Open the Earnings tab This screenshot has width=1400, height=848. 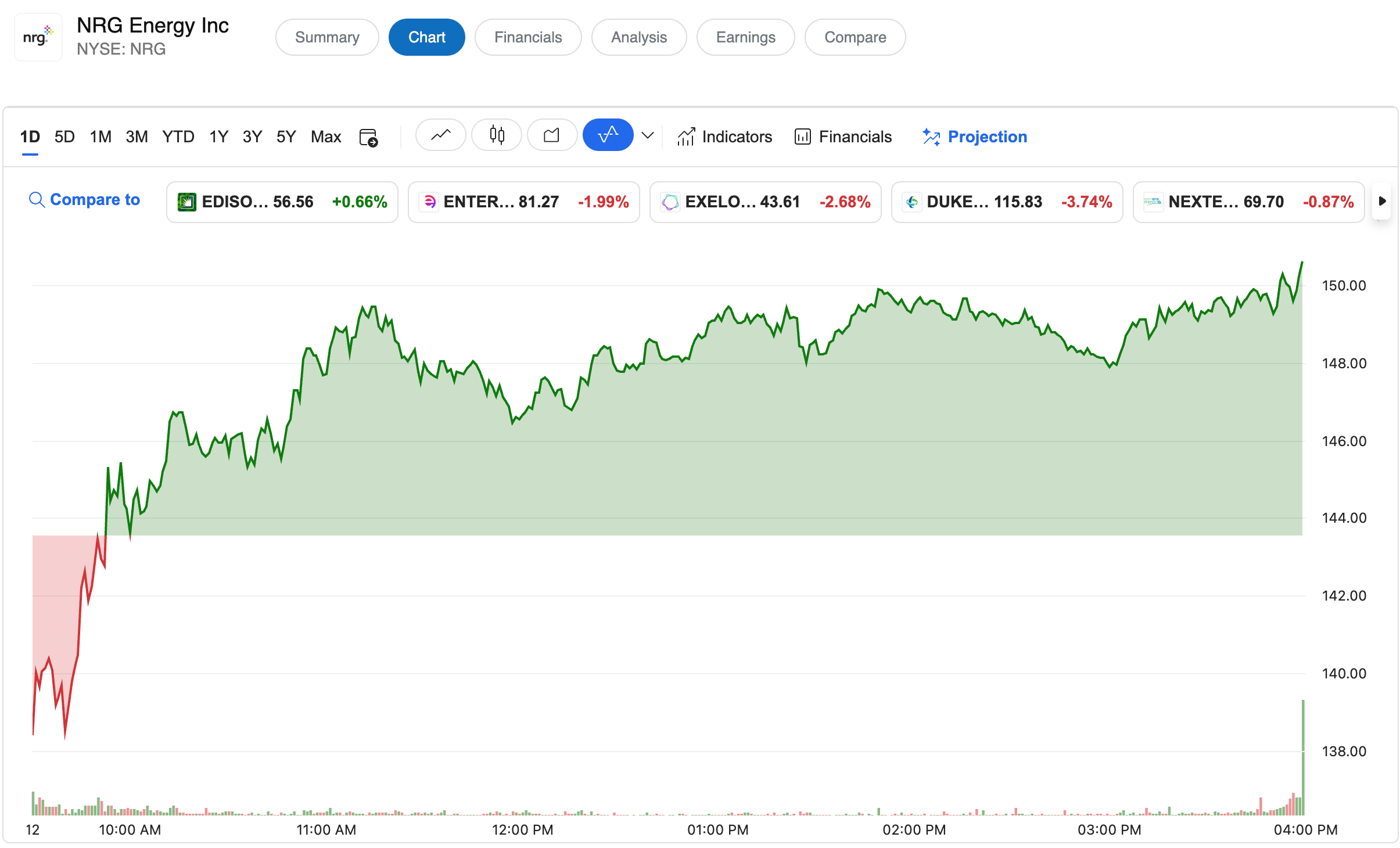[745, 37]
